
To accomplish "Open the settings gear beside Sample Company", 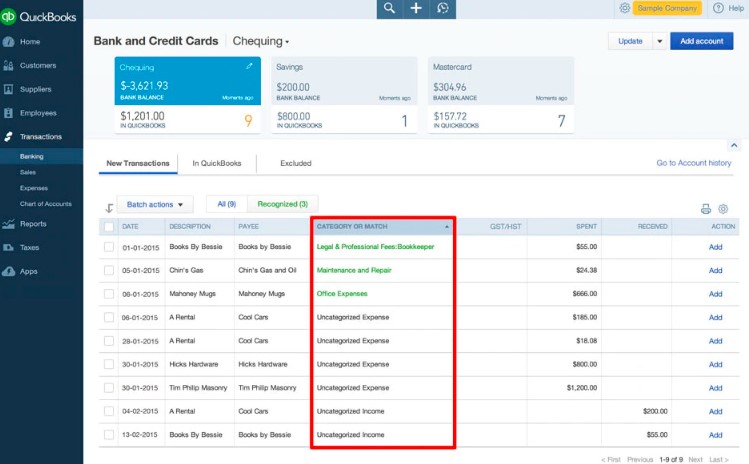I will [624, 8].
